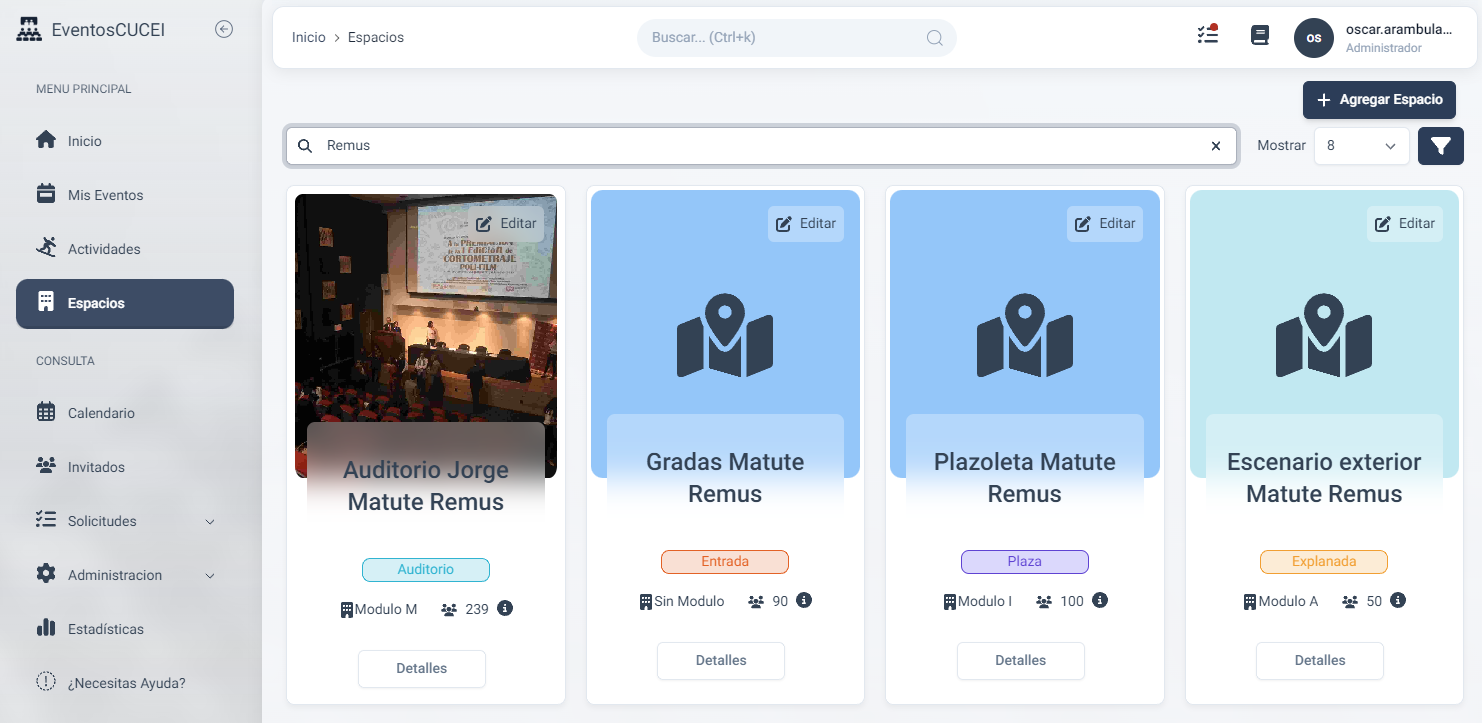This screenshot has width=1482, height=723.
Task: Open Detalles for Plazoleta Matute Remus
Action: coord(1020,660)
